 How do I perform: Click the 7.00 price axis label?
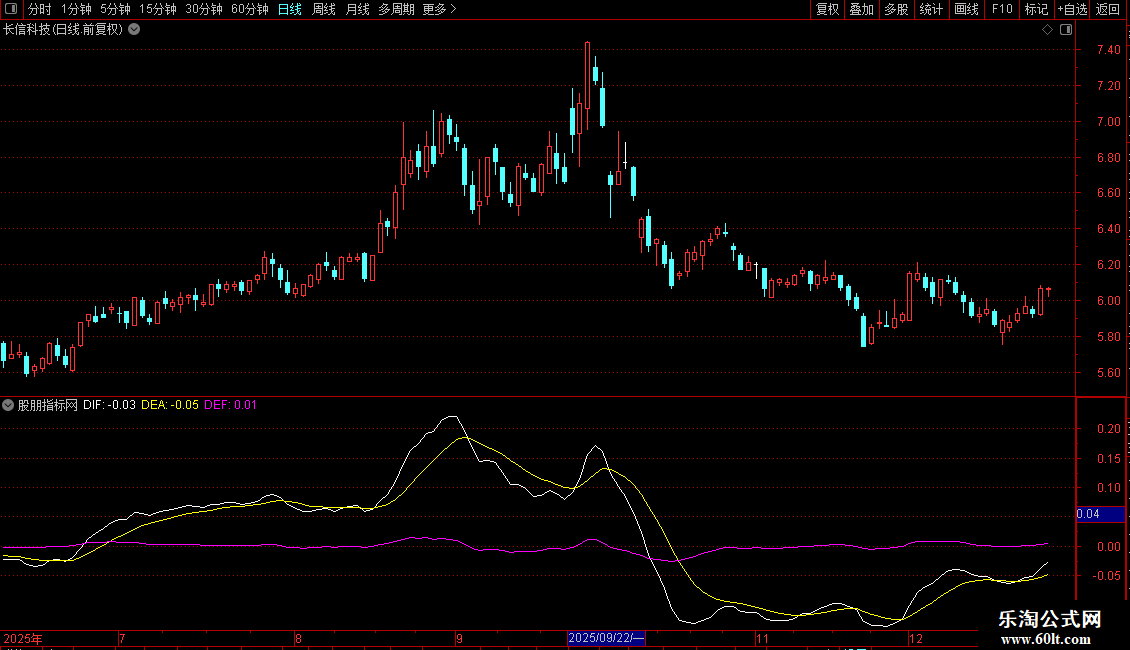point(1108,122)
